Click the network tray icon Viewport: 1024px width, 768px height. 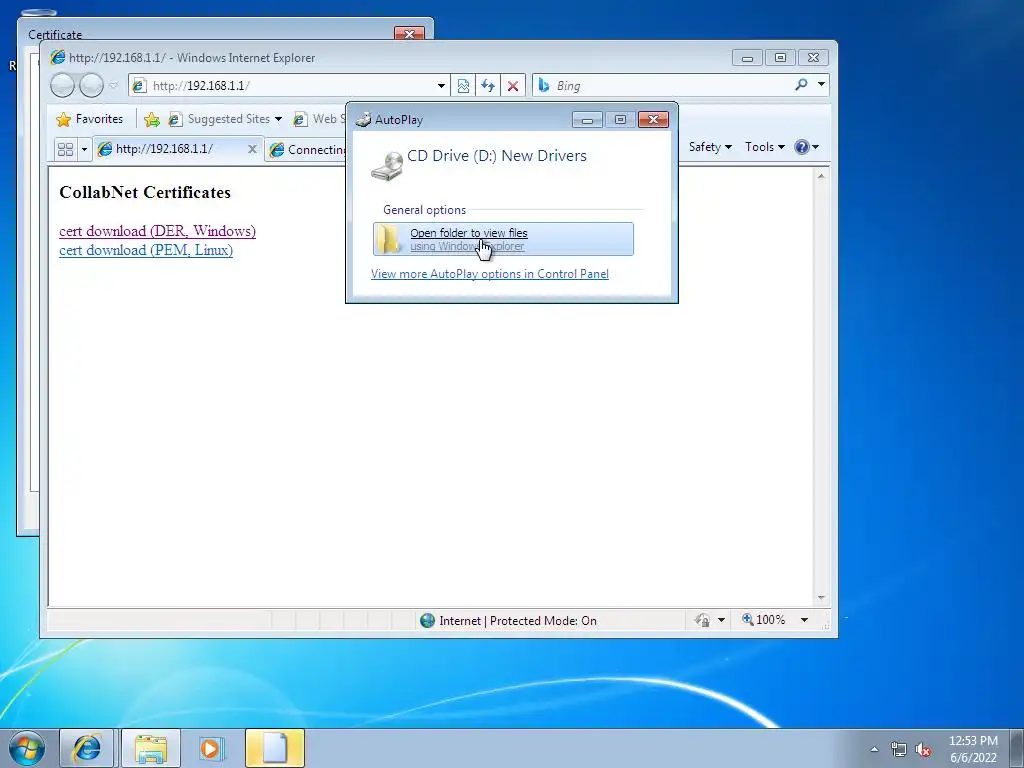click(899, 749)
